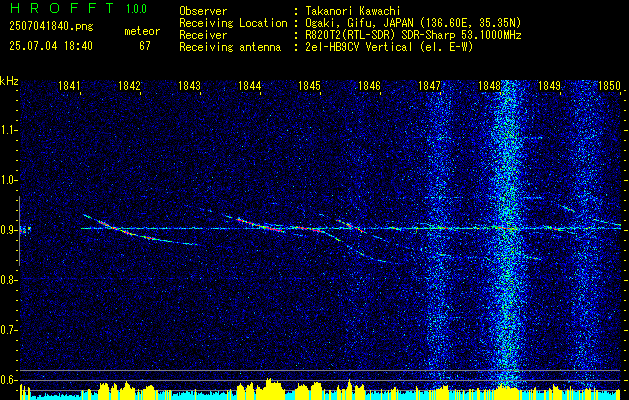Click the 0.6 kHz frequency label
629x400 pixels.
pyautogui.click(x=8, y=380)
